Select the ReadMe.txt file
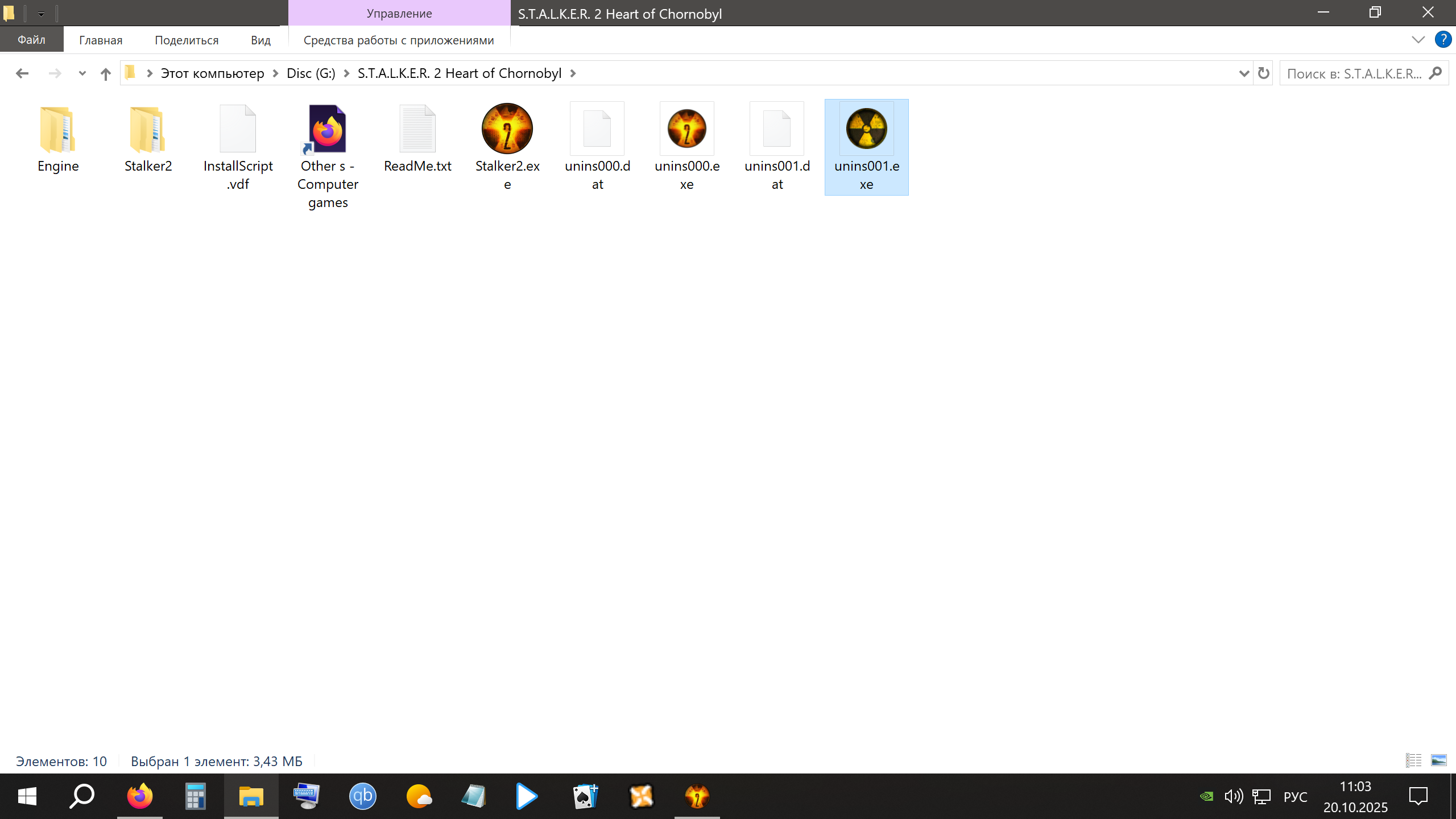Image resolution: width=1456 pixels, height=819 pixels. click(417, 130)
